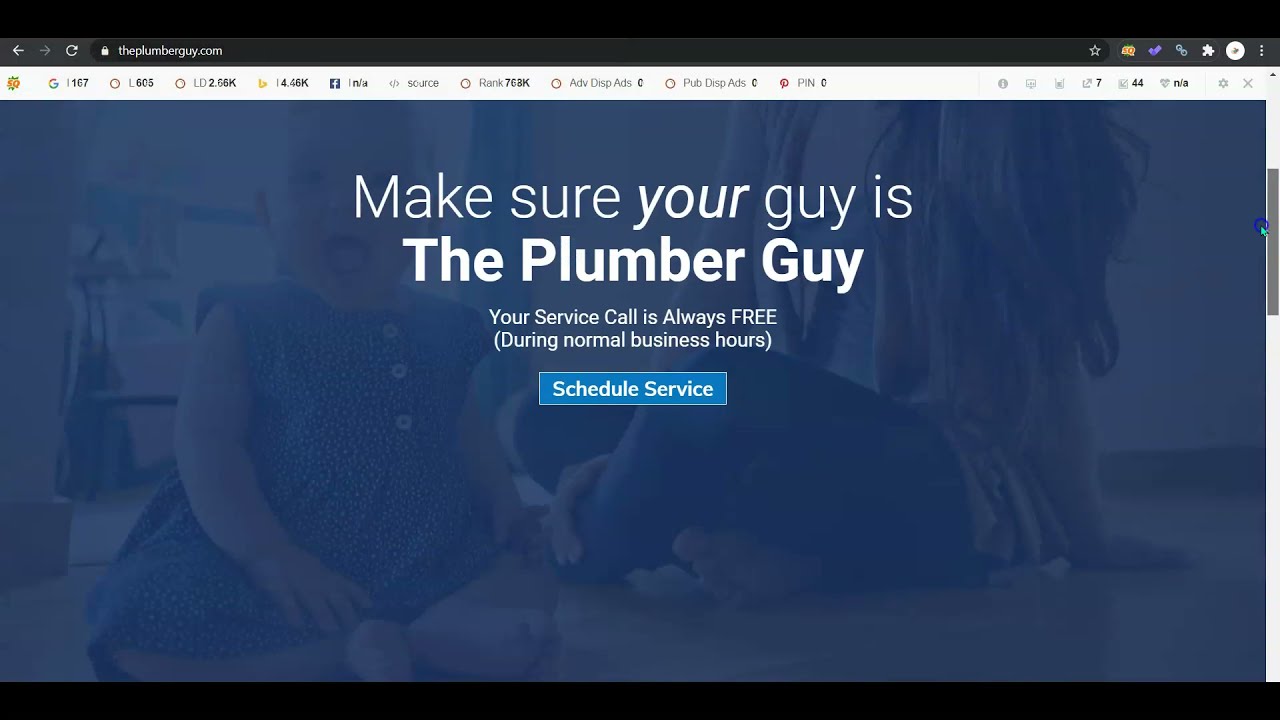Bookmark this page with the star icon
The height and width of the screenshot is (720, 1280).
point(1095,50)
